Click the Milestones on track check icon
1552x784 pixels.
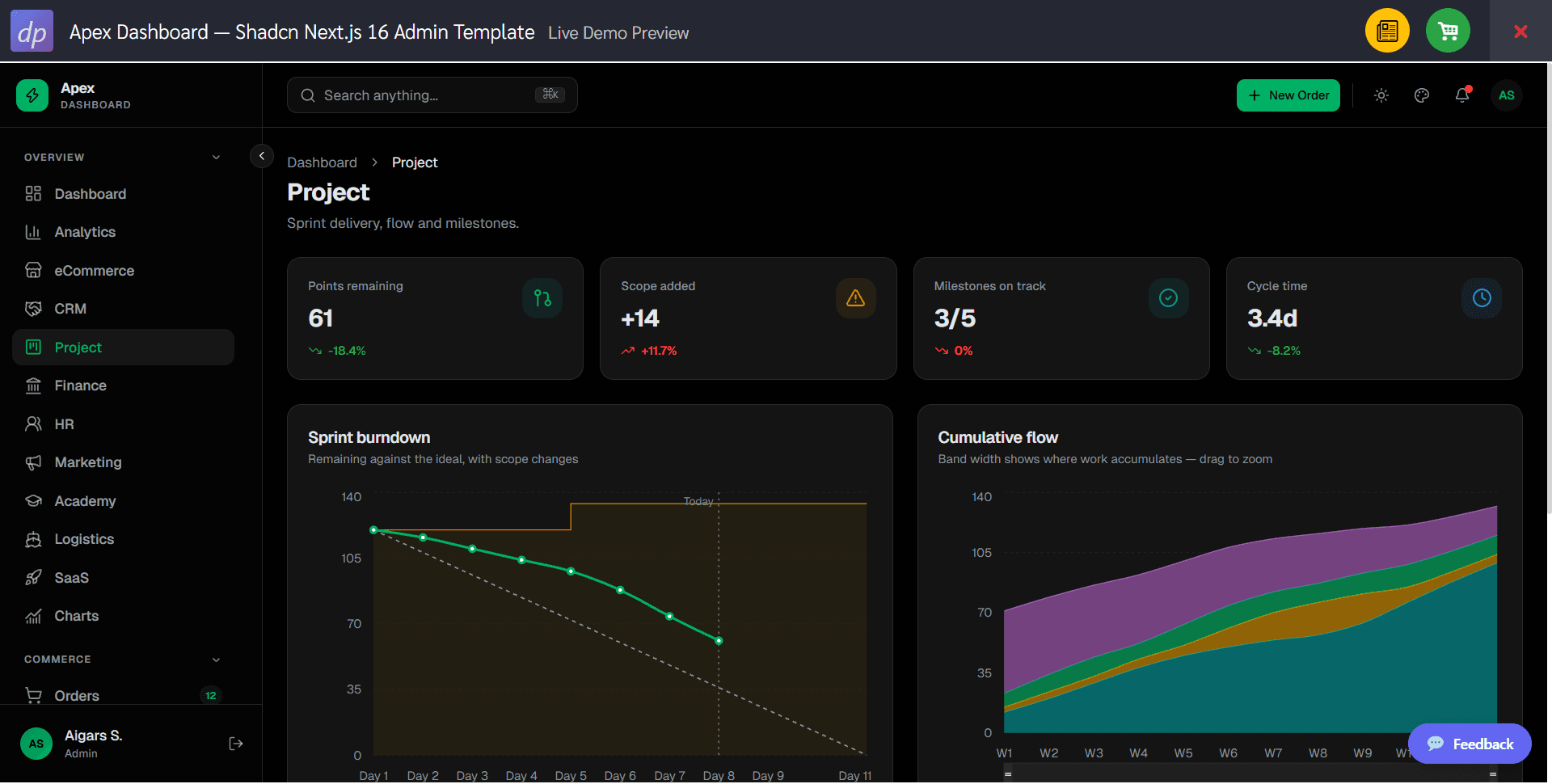click(x=1168, y=298)
